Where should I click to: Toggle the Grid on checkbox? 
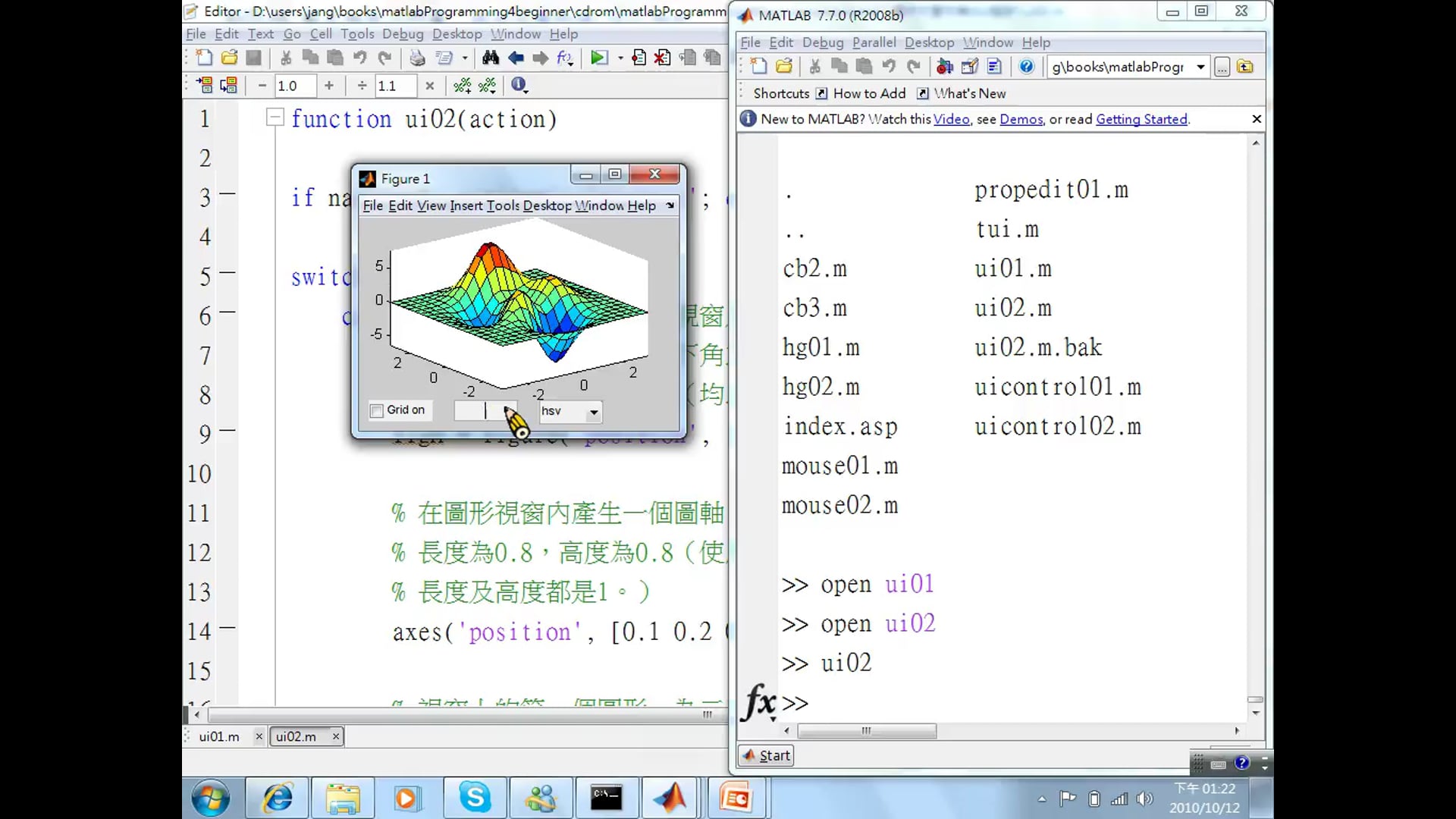tap(377, 411)
